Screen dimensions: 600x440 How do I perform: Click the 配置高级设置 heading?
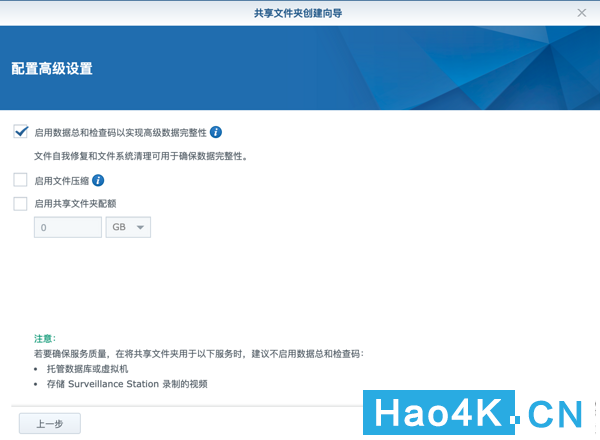coord(52,69)
